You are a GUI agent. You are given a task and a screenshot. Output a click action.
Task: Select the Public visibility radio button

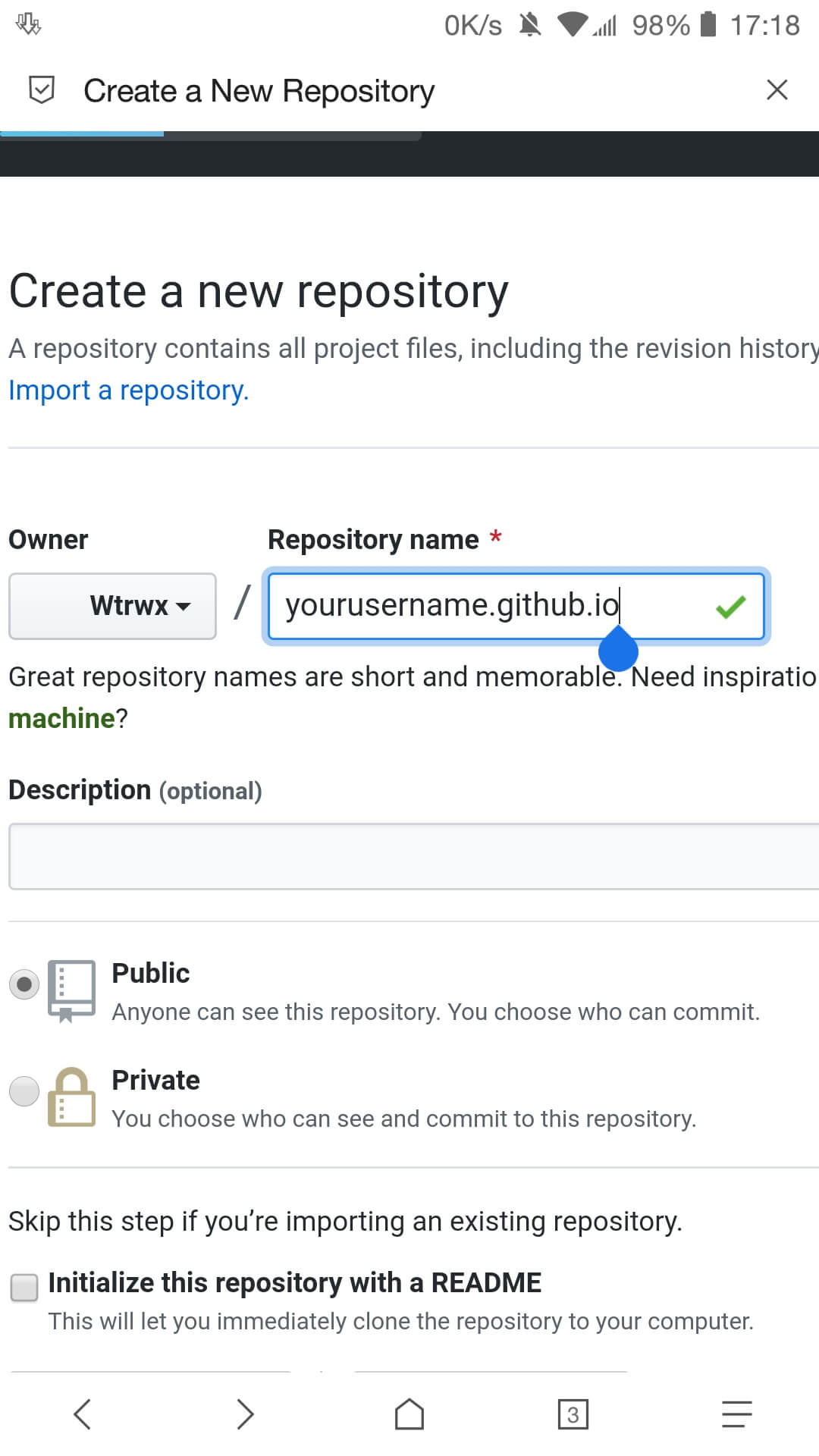pos(24,984)
